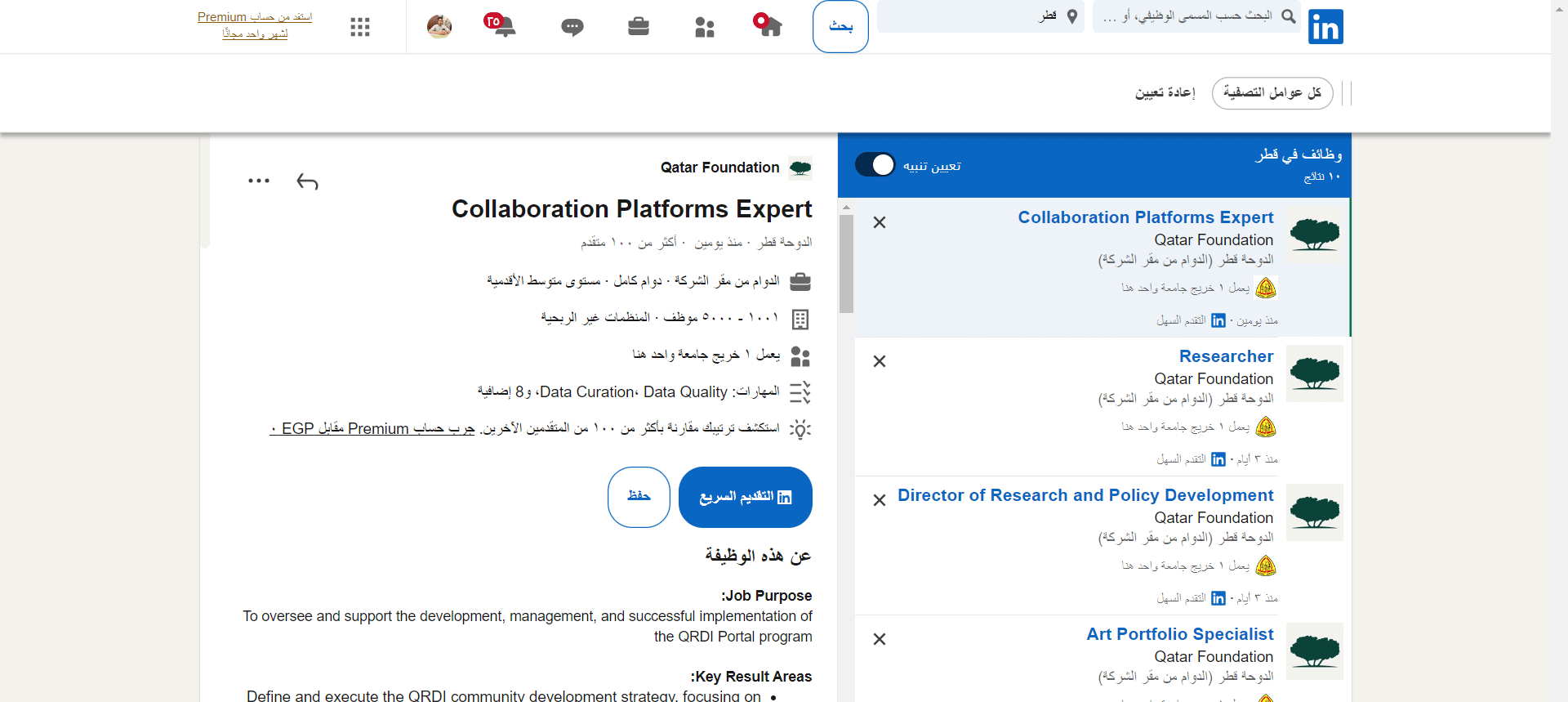Click the skills list icon in job details

(x=800, y=393)
